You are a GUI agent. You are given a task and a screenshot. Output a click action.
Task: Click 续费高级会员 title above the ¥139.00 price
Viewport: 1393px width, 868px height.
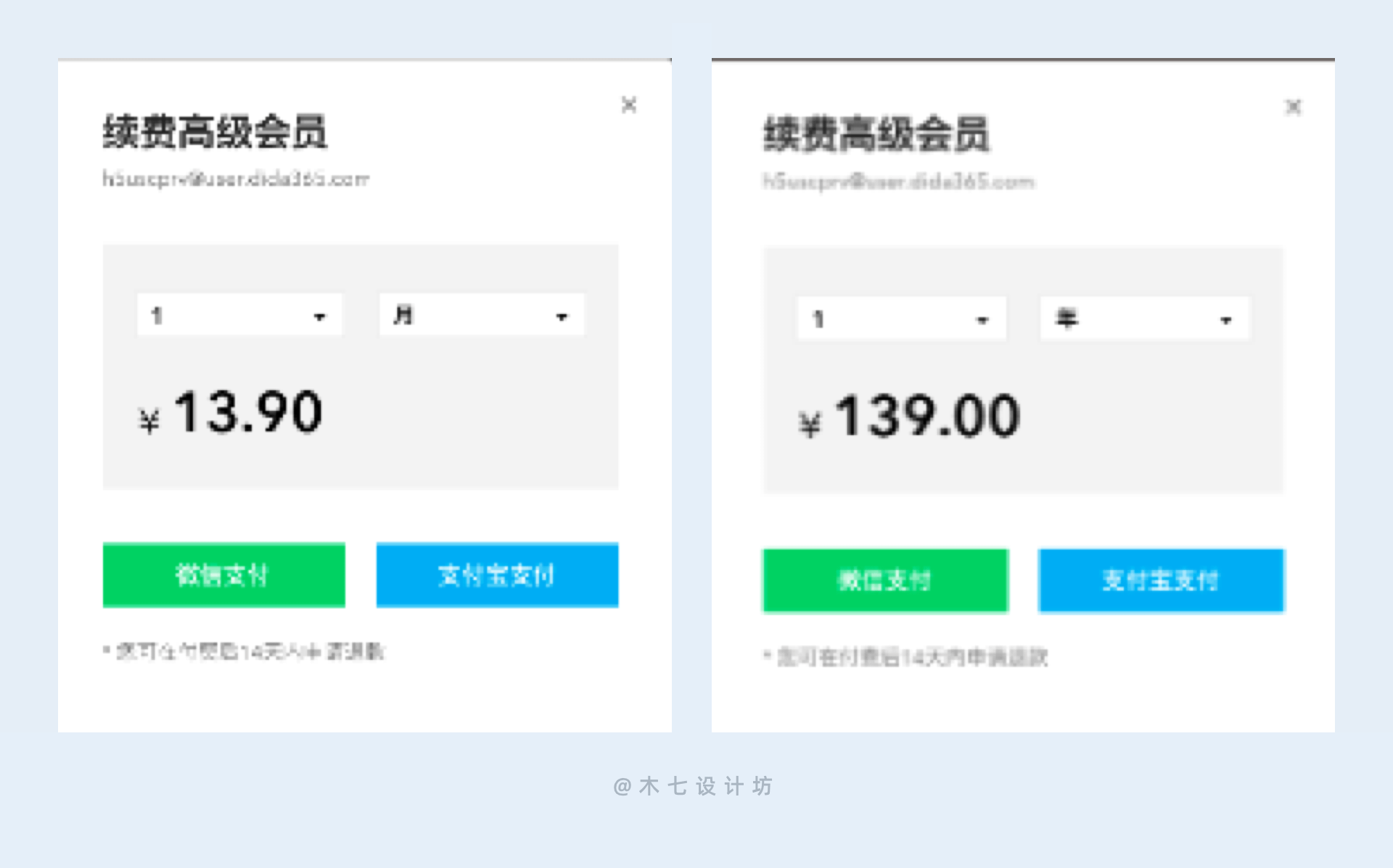pyautogui.click(x=876, y=135)
